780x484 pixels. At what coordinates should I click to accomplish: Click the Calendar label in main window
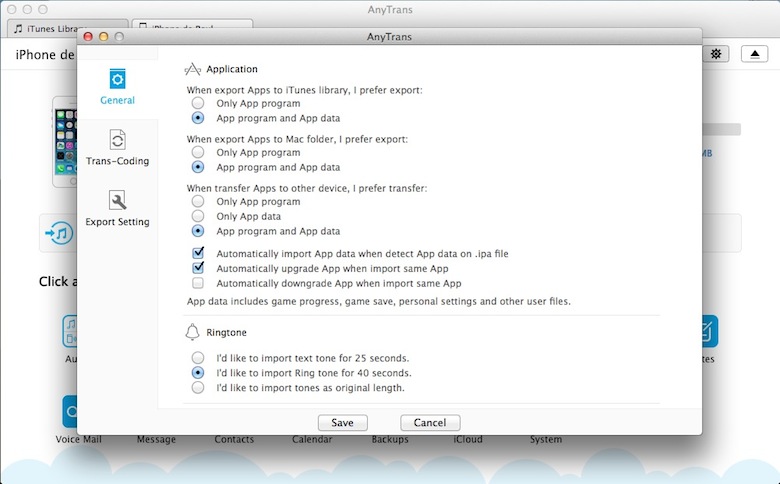coord(312,440)
